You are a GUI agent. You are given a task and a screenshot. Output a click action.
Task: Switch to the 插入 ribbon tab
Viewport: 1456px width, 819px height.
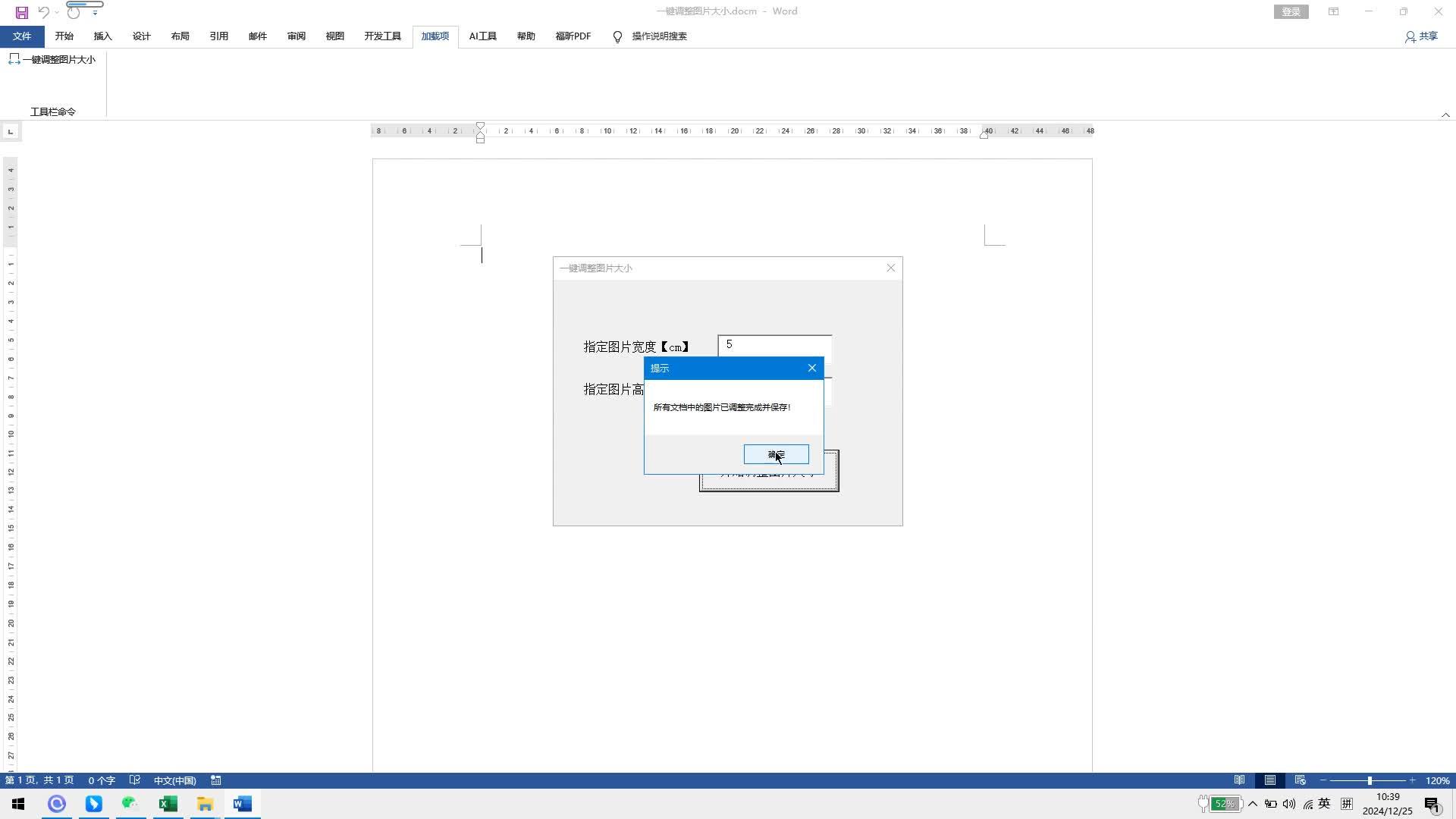coord(102,36)
